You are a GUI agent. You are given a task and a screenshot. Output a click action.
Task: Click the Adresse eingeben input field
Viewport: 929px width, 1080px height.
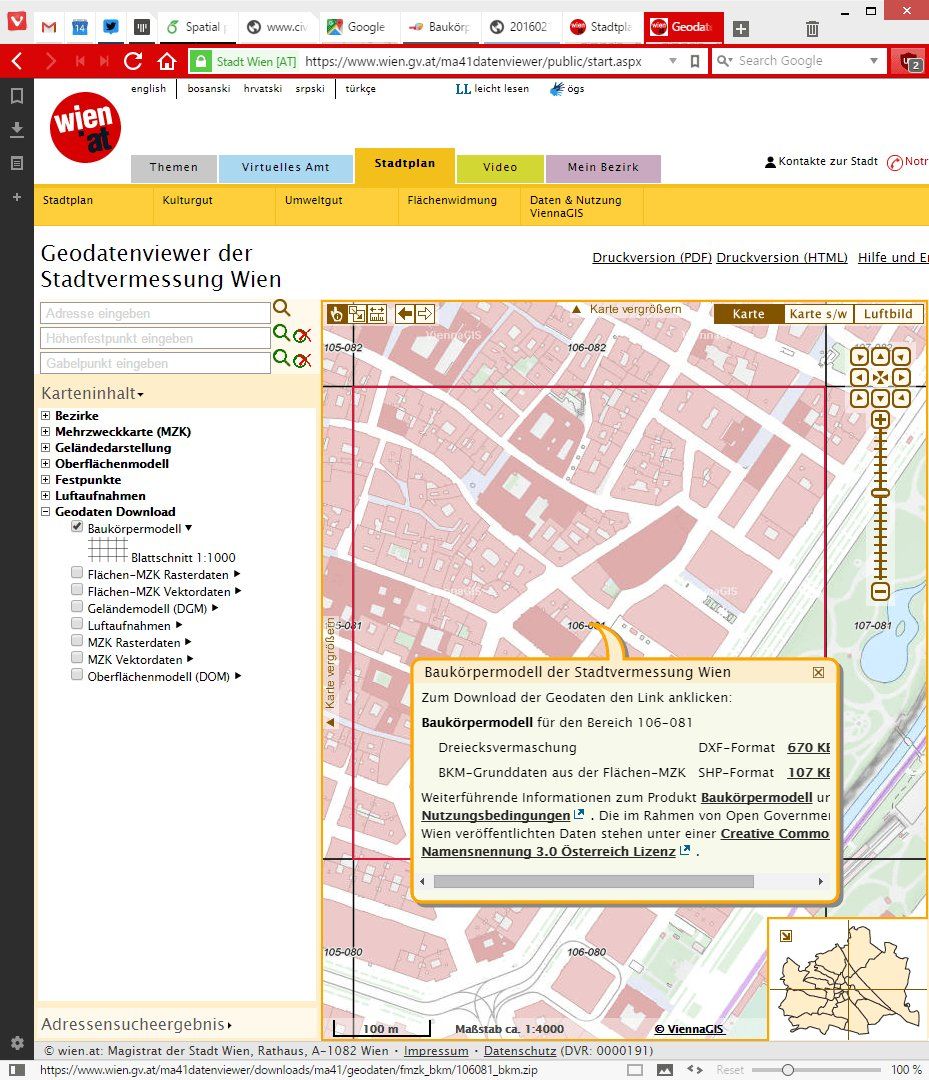tap(155, 313)
